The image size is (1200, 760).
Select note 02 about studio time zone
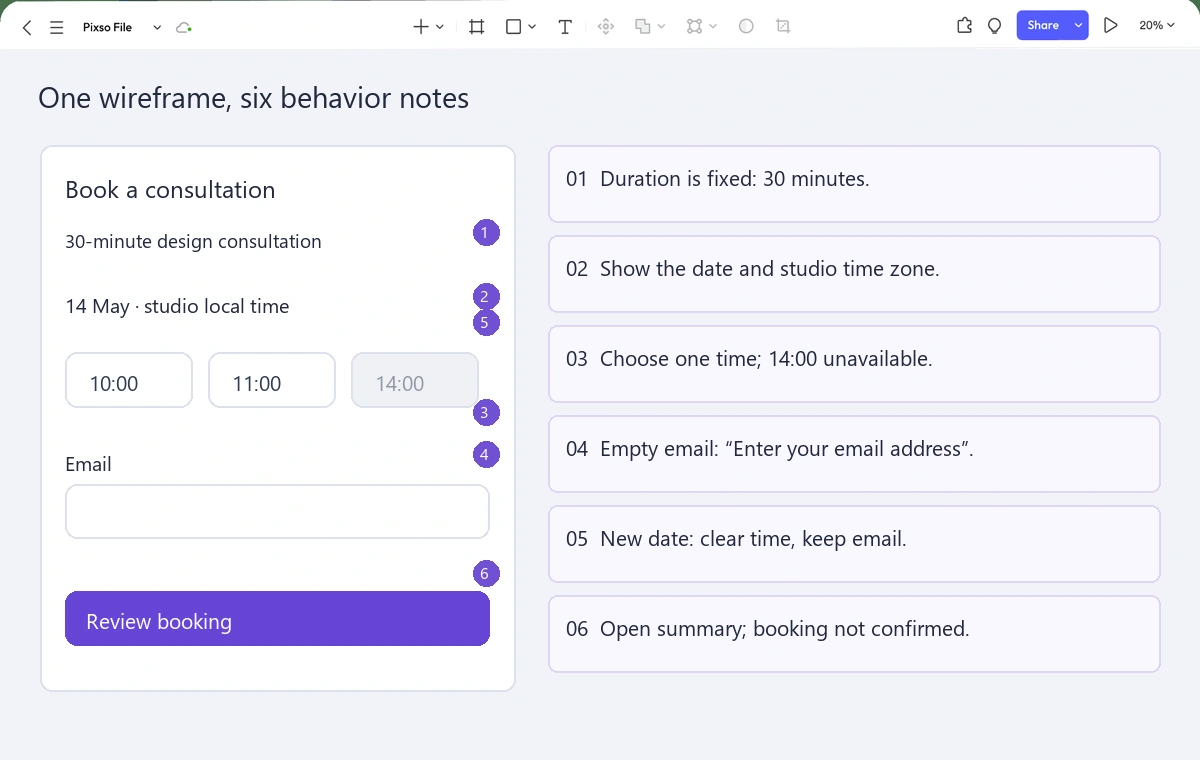(854, 274)
